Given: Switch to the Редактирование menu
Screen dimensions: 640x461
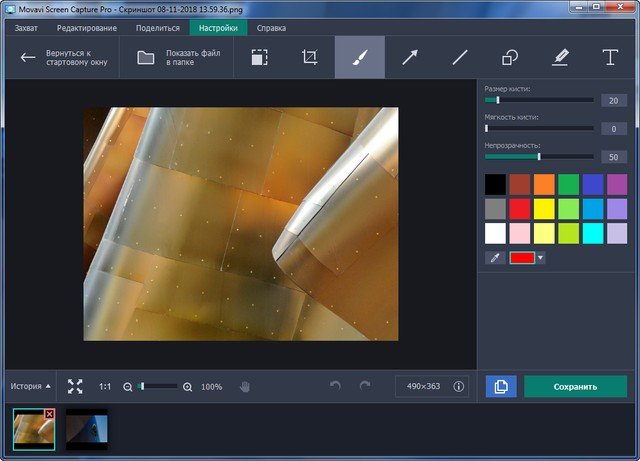Looking at the screenshot, I should tap(87, 28).
